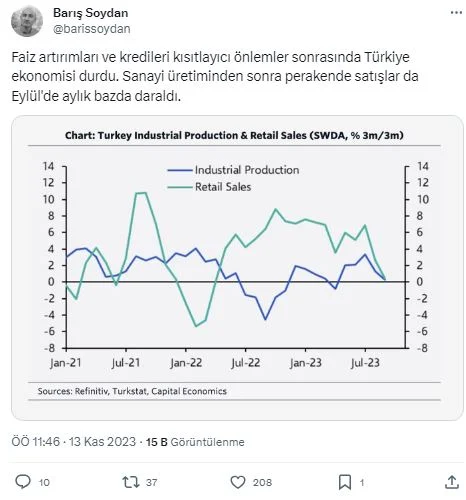This screenshot has height=500, width=466.
Task: Bookmark this tweet
Action: (x=345, y=482)
